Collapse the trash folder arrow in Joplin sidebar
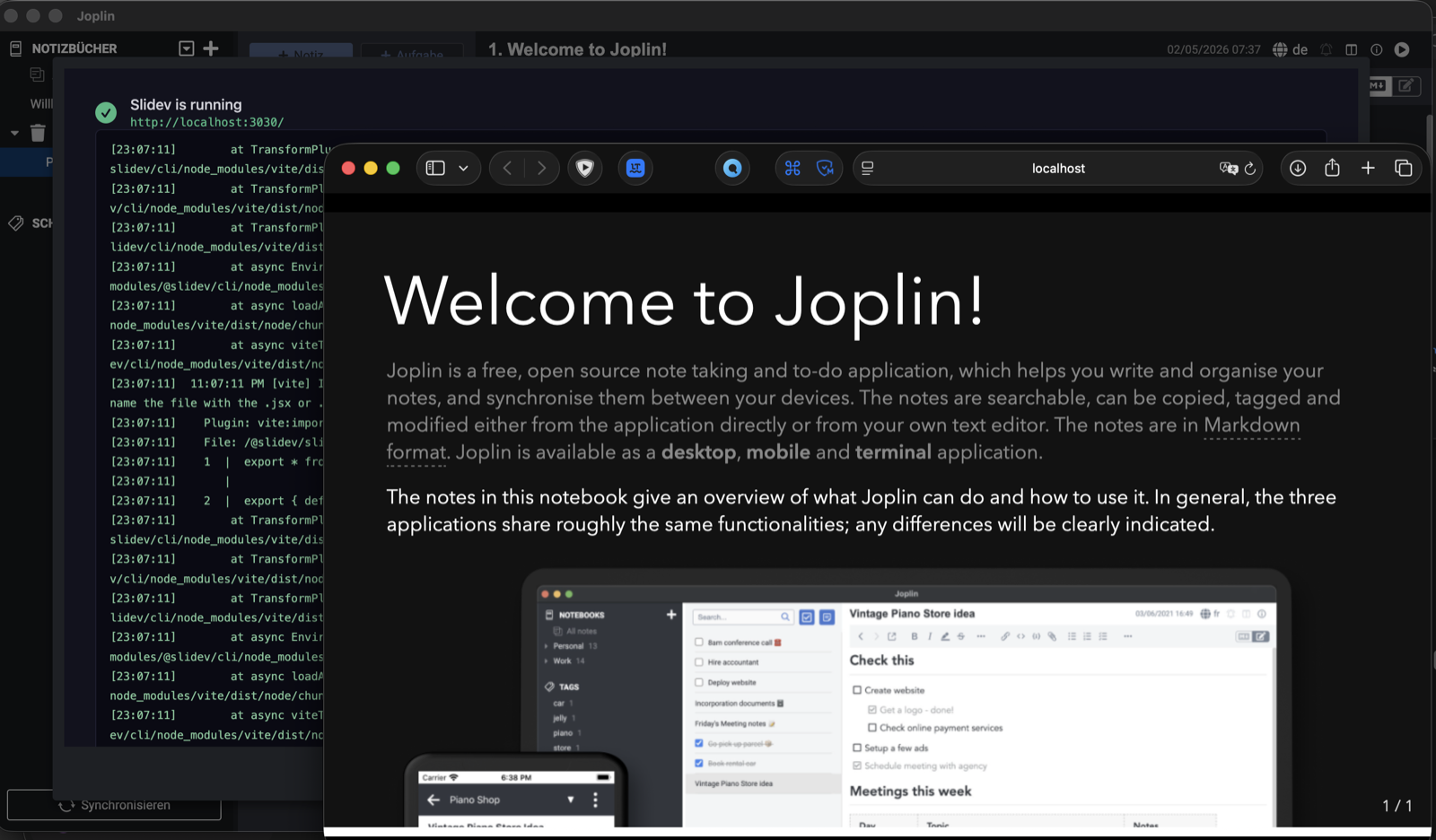The height and width of the screenshot is (840, 1436). click(x=14, y=133)
